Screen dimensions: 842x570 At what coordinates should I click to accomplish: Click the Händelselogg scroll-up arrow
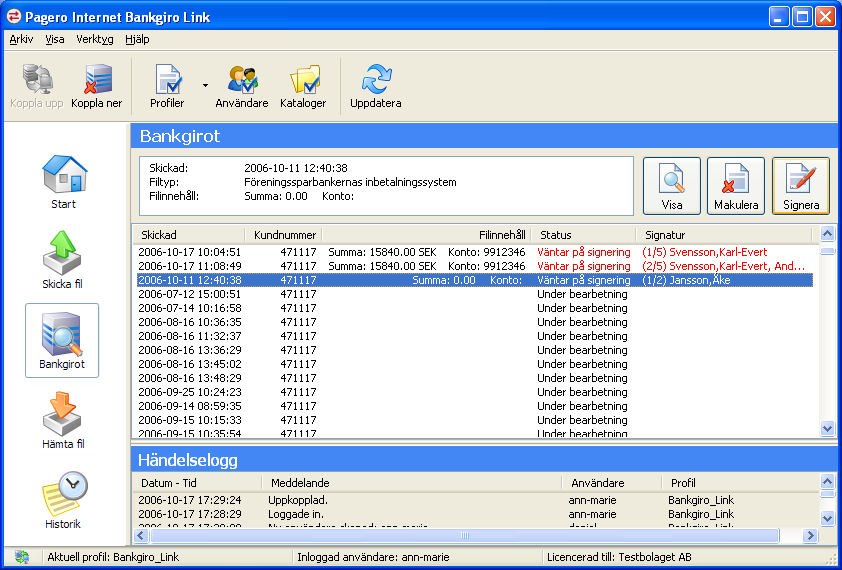(828, 481)
